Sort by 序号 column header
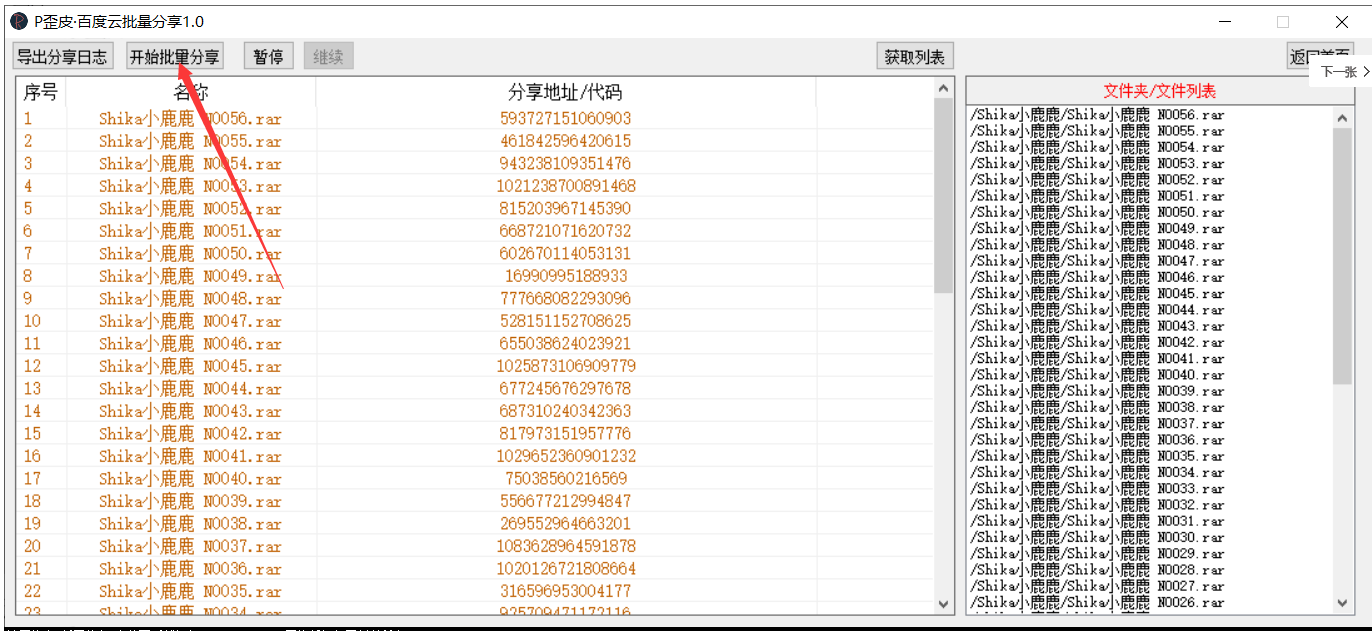 pos(41,93)
